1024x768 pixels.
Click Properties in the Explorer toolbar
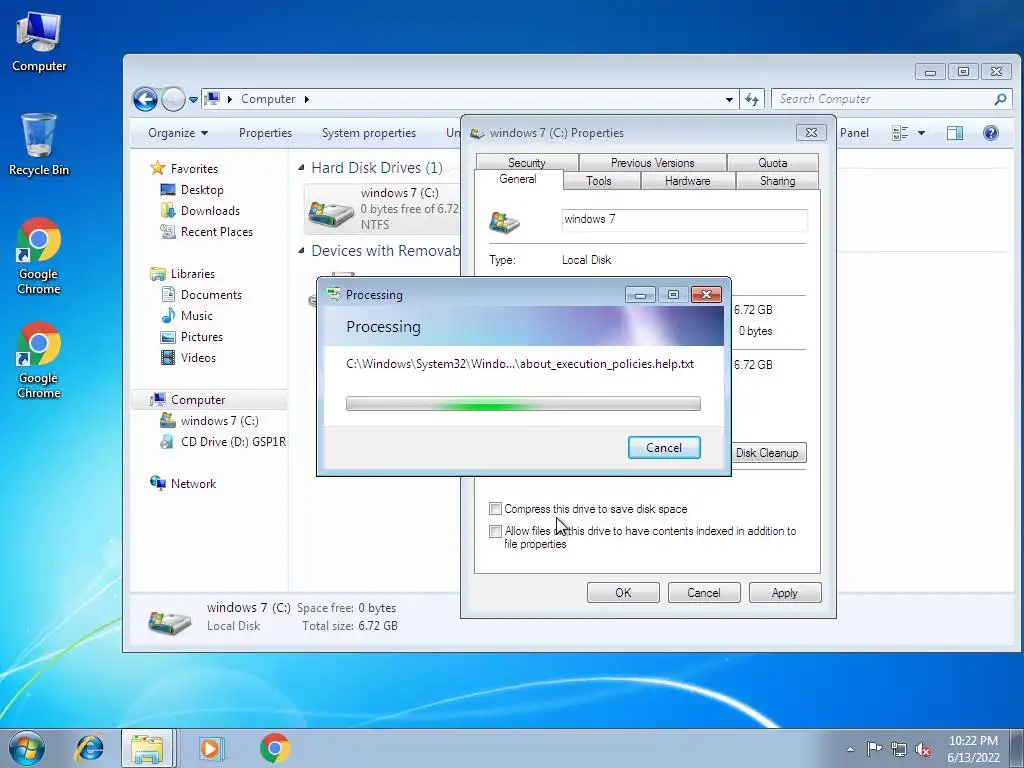click(265, 133)
